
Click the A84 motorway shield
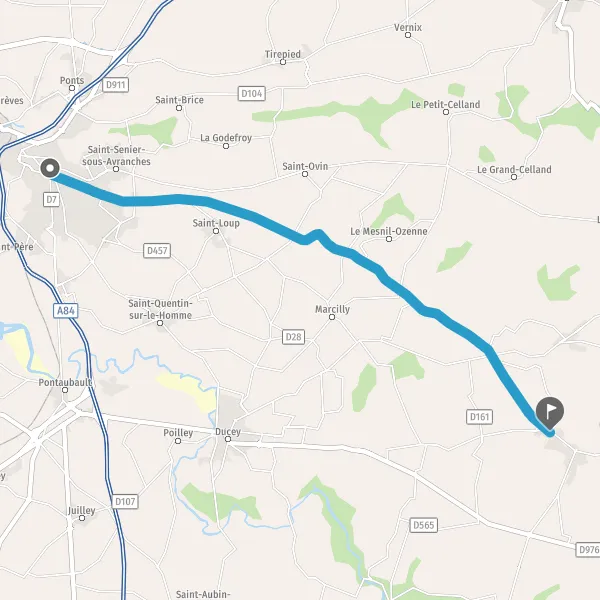65,310
